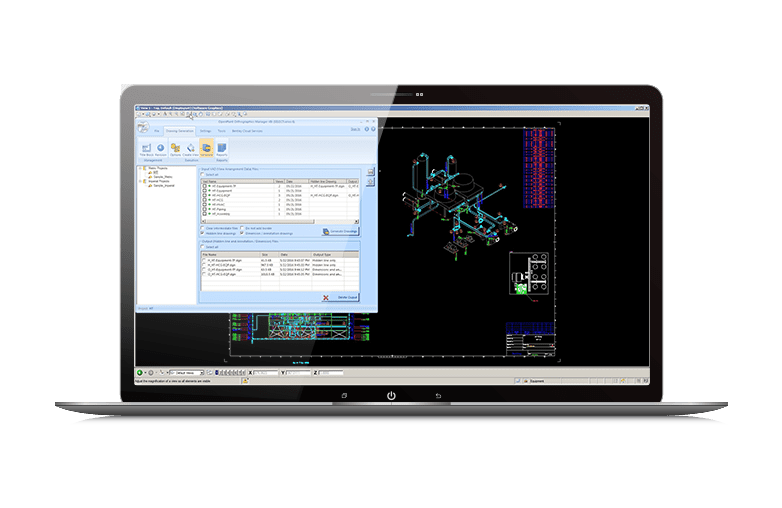Collapse the Imperial Projects tree node
782x508 pixels.
(140, 182)
